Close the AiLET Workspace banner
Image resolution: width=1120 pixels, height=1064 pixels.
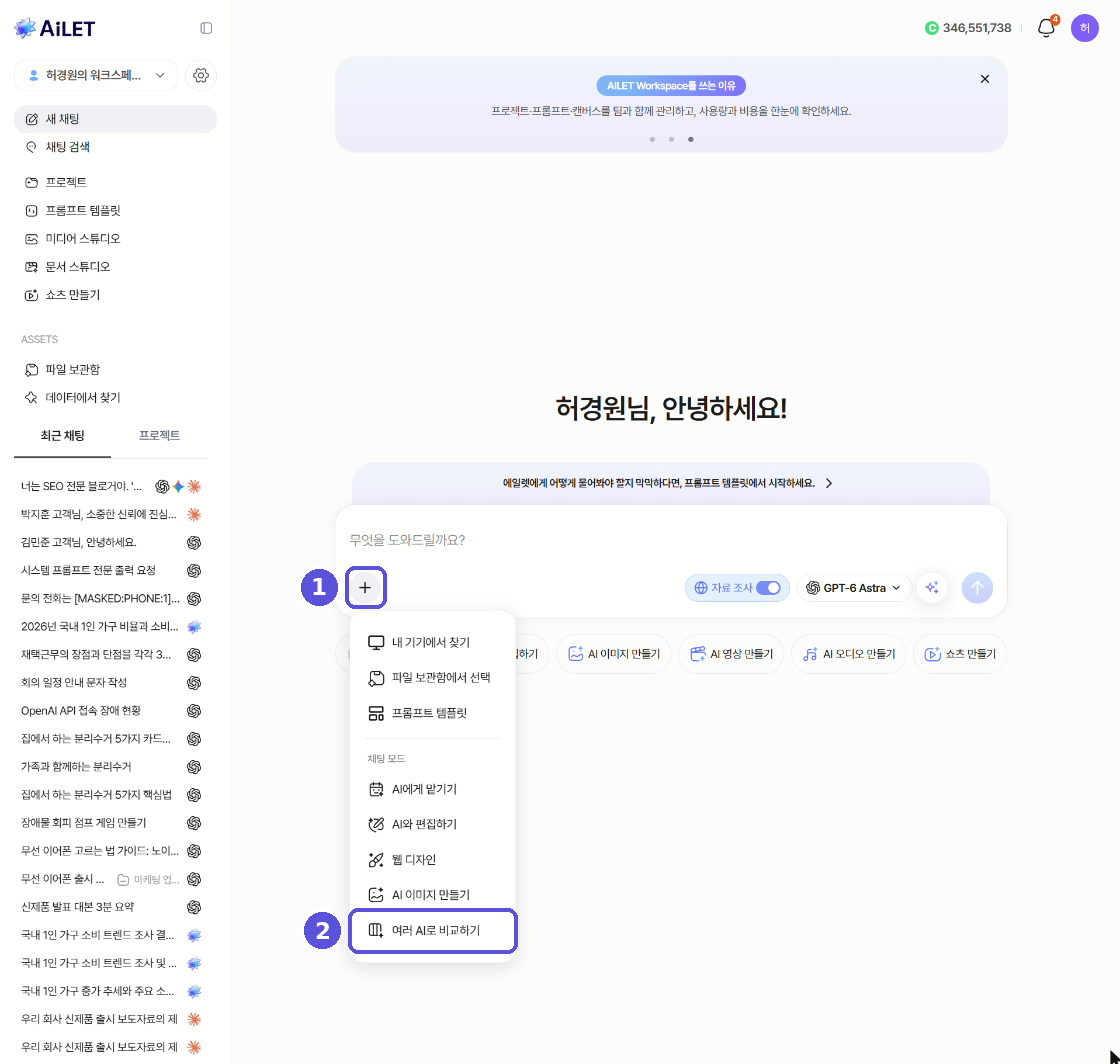click(984, 79)
